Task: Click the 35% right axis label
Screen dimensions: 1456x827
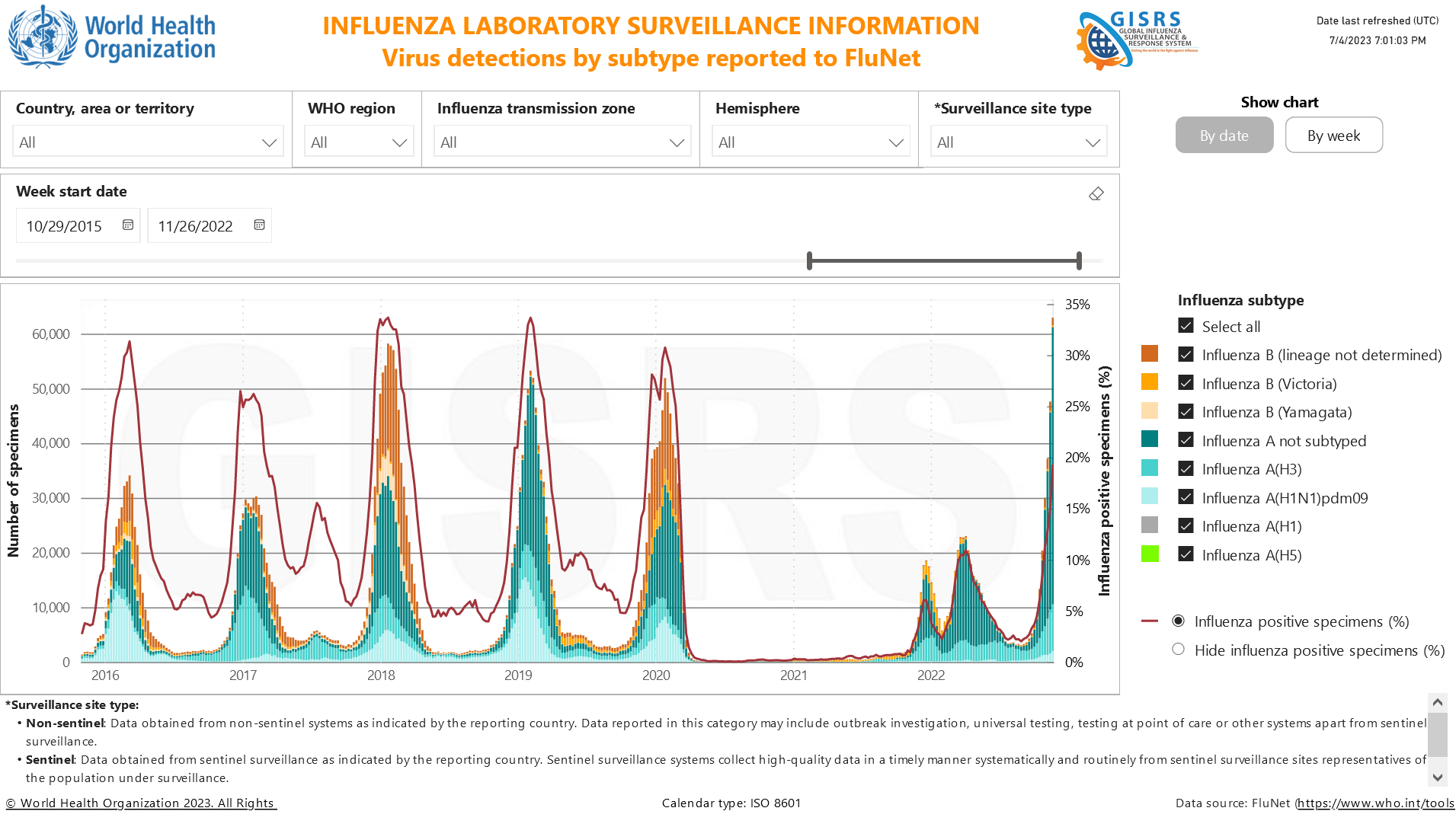Action: [1077, 305]
